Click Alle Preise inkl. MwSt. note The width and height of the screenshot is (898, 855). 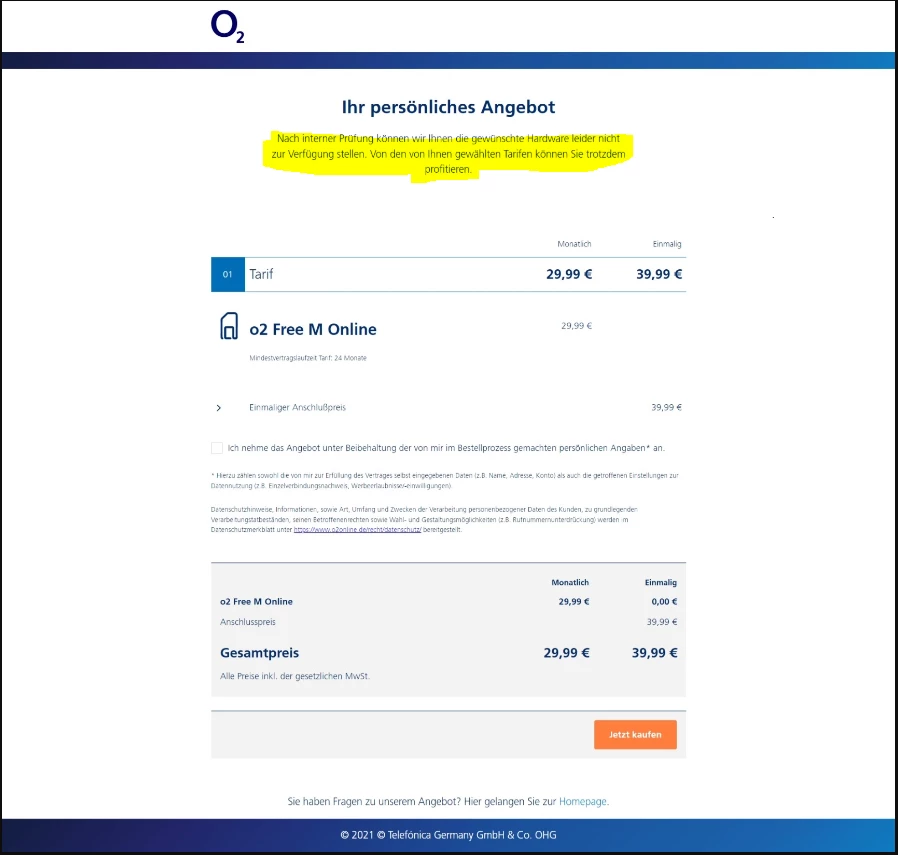(282, 677)
